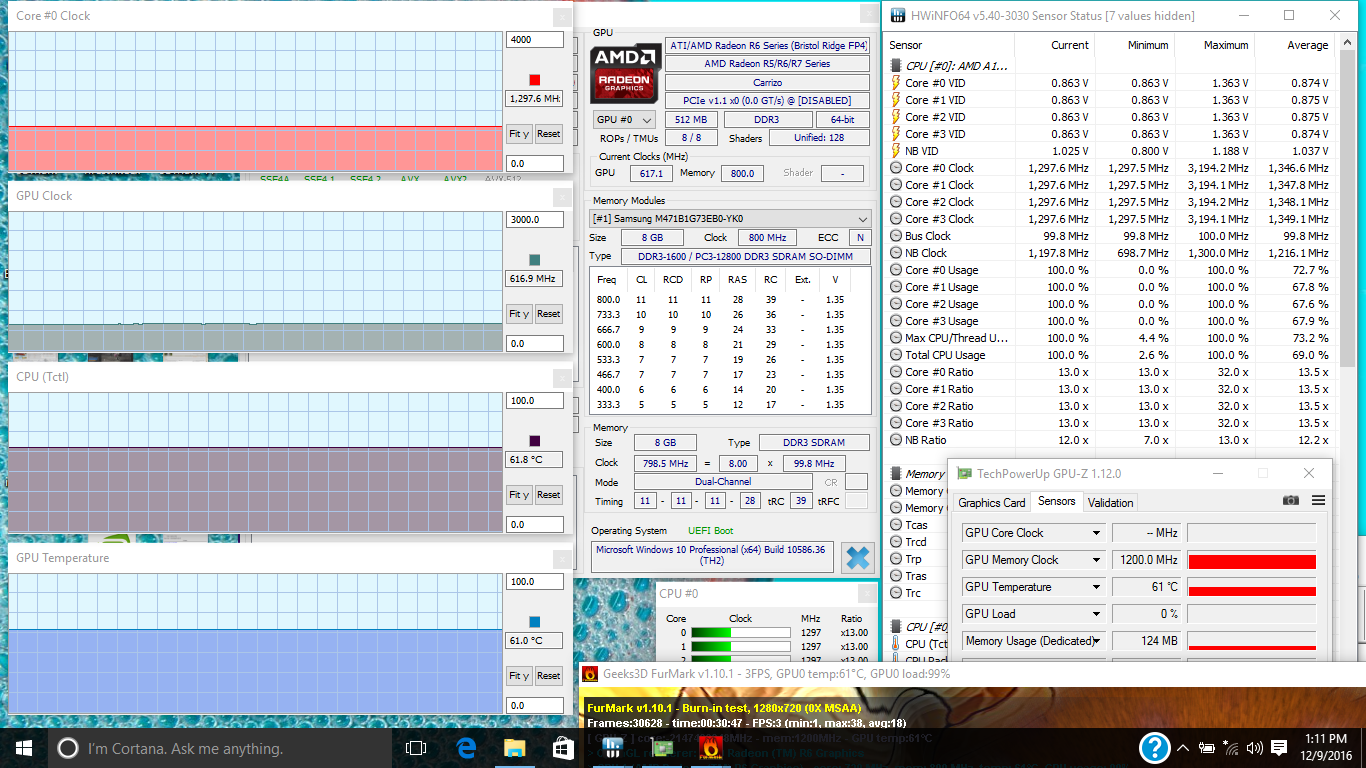Open the GPU Load sensor dropdown
The height and width of the screenshot is (768, 1366).
(x=1034, y=614)
